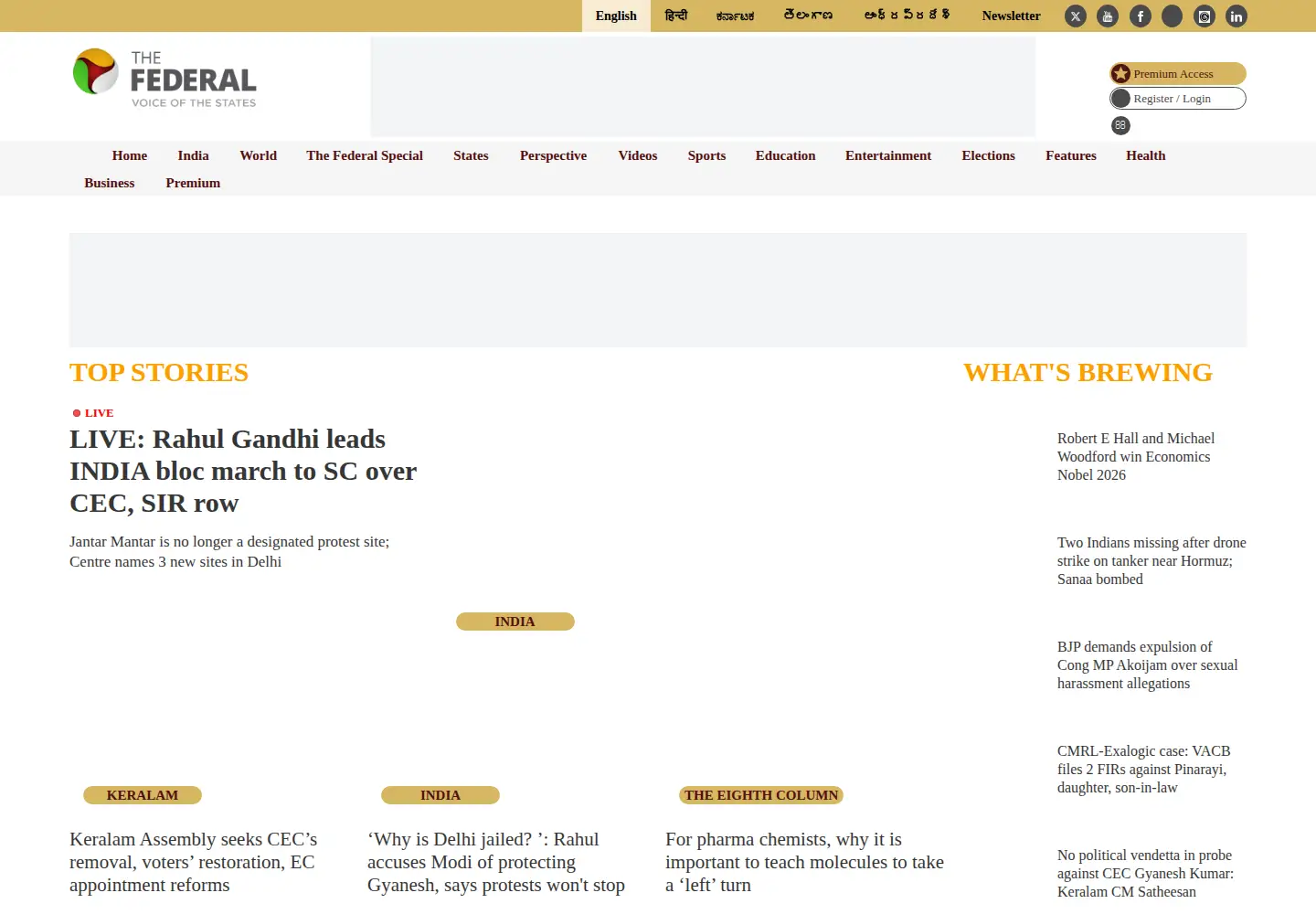Open the World menu
This screenshot has height=914, width=1316.
click(x=259, y=155)
